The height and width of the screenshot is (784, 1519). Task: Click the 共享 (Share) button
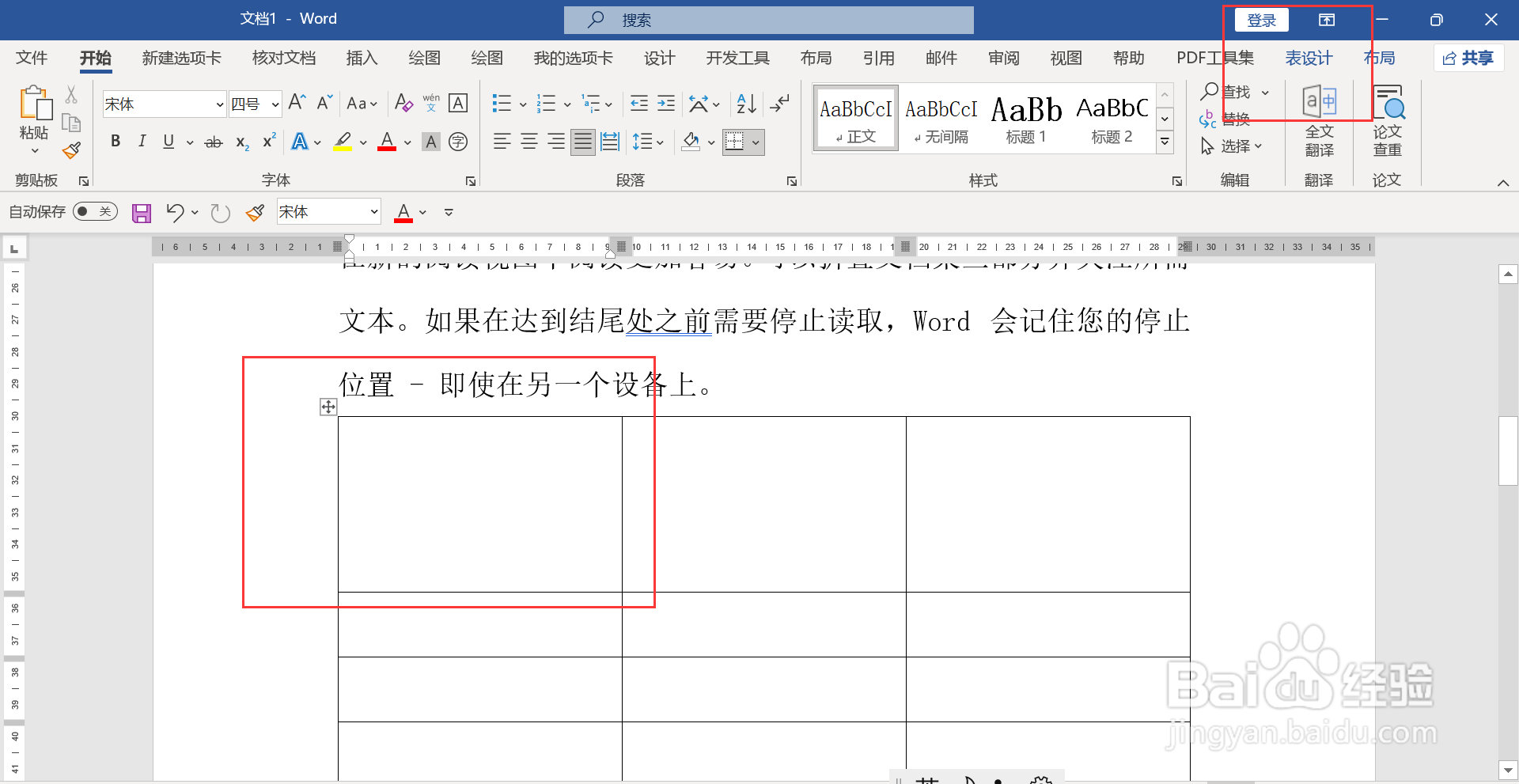point(1468,58)
